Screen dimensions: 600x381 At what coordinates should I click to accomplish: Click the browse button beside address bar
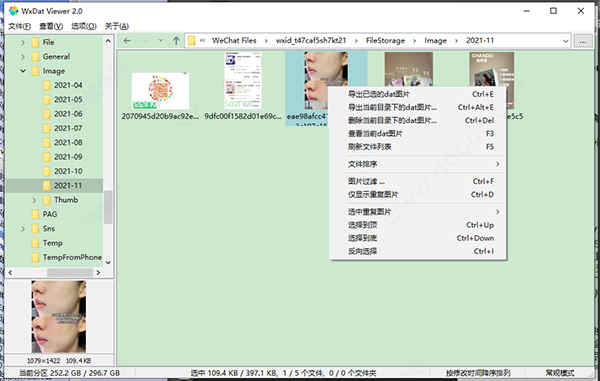point(583,41)
